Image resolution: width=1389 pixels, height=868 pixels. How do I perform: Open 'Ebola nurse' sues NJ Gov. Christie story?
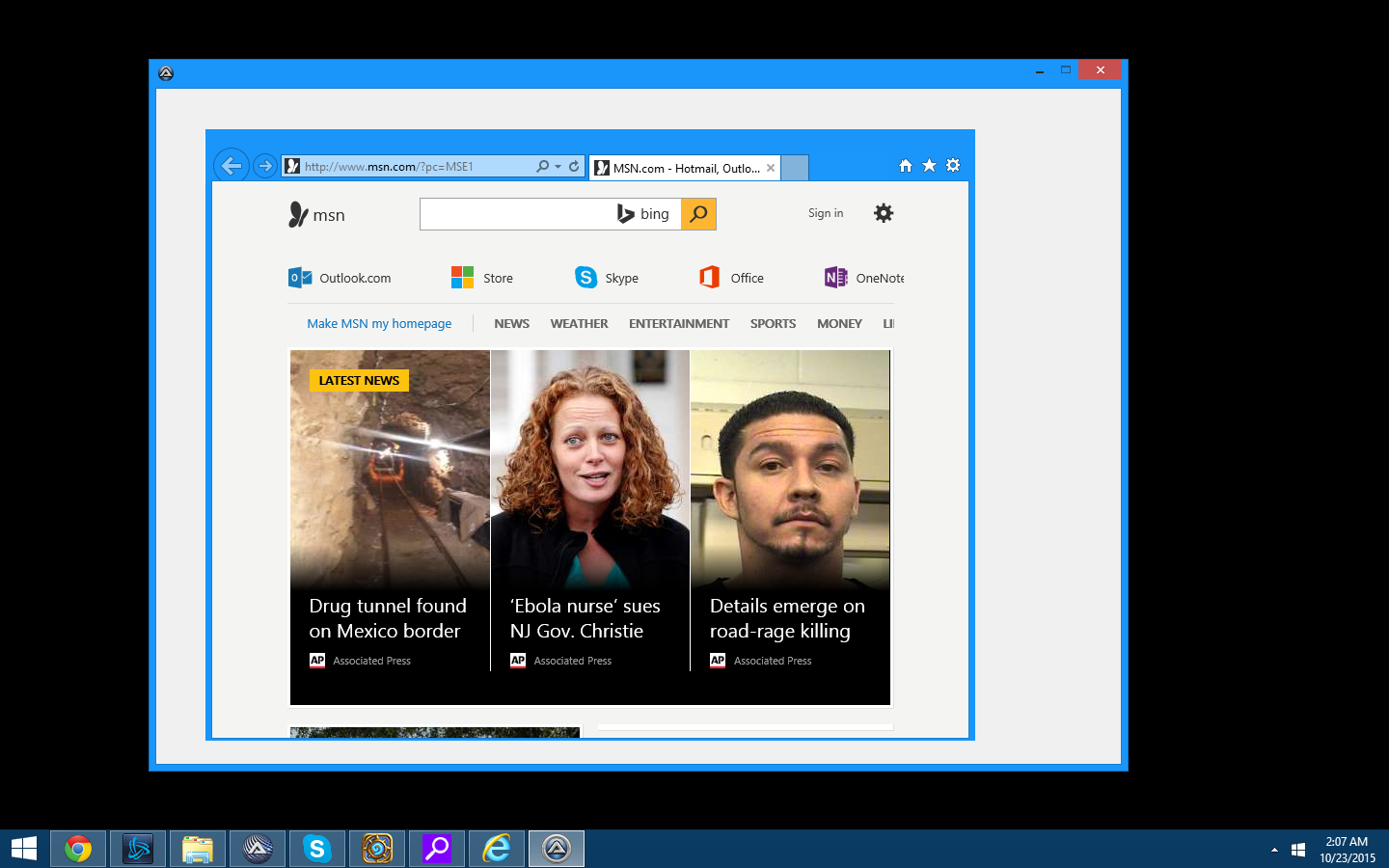pyautogui.click(x=585, y=618)
